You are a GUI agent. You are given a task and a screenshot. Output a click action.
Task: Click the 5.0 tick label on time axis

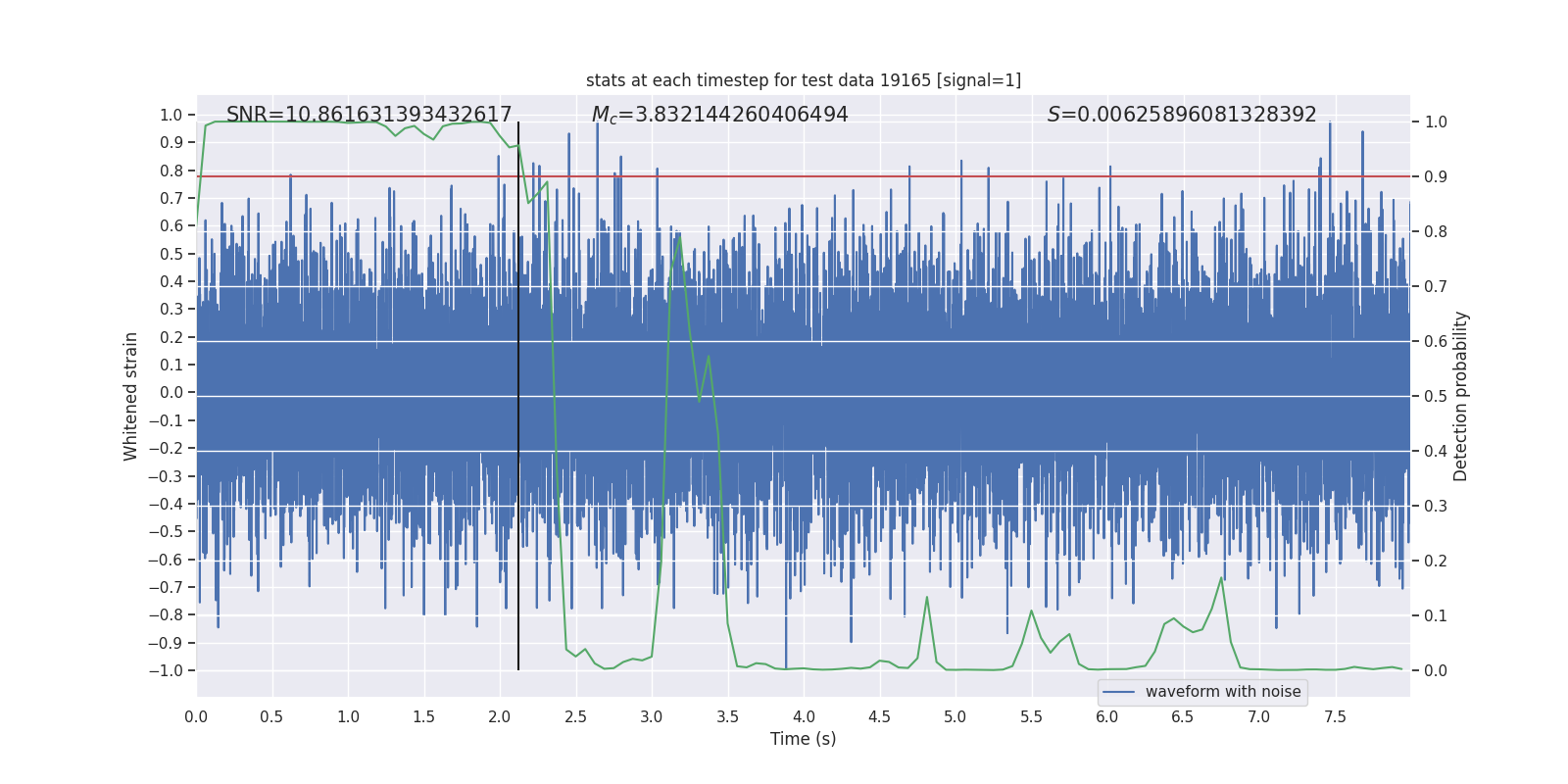tap(955, 716)
